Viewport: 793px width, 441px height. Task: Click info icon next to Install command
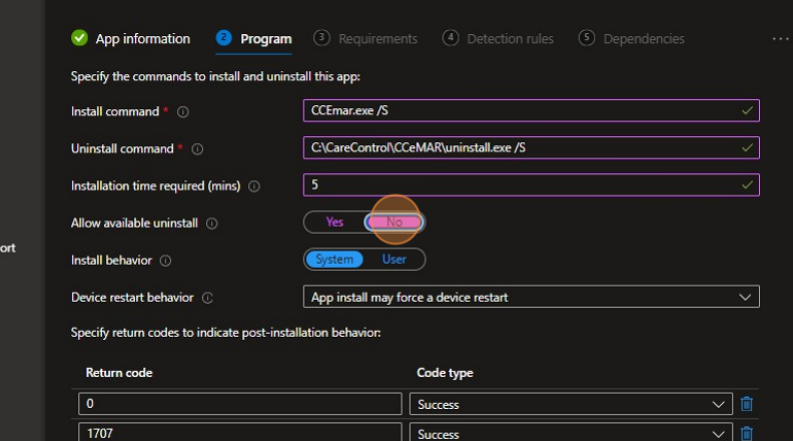183,112
